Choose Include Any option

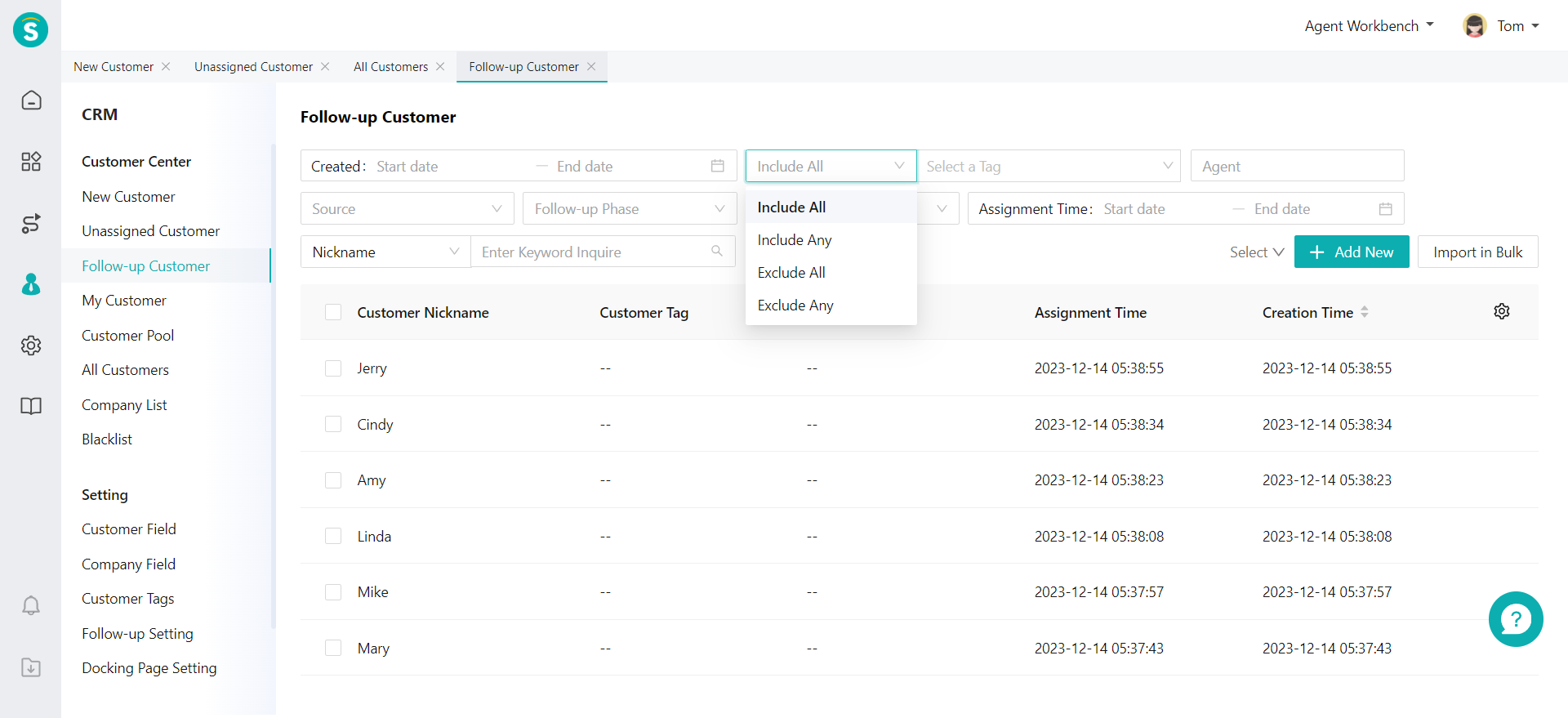click(x=831, y=239)
